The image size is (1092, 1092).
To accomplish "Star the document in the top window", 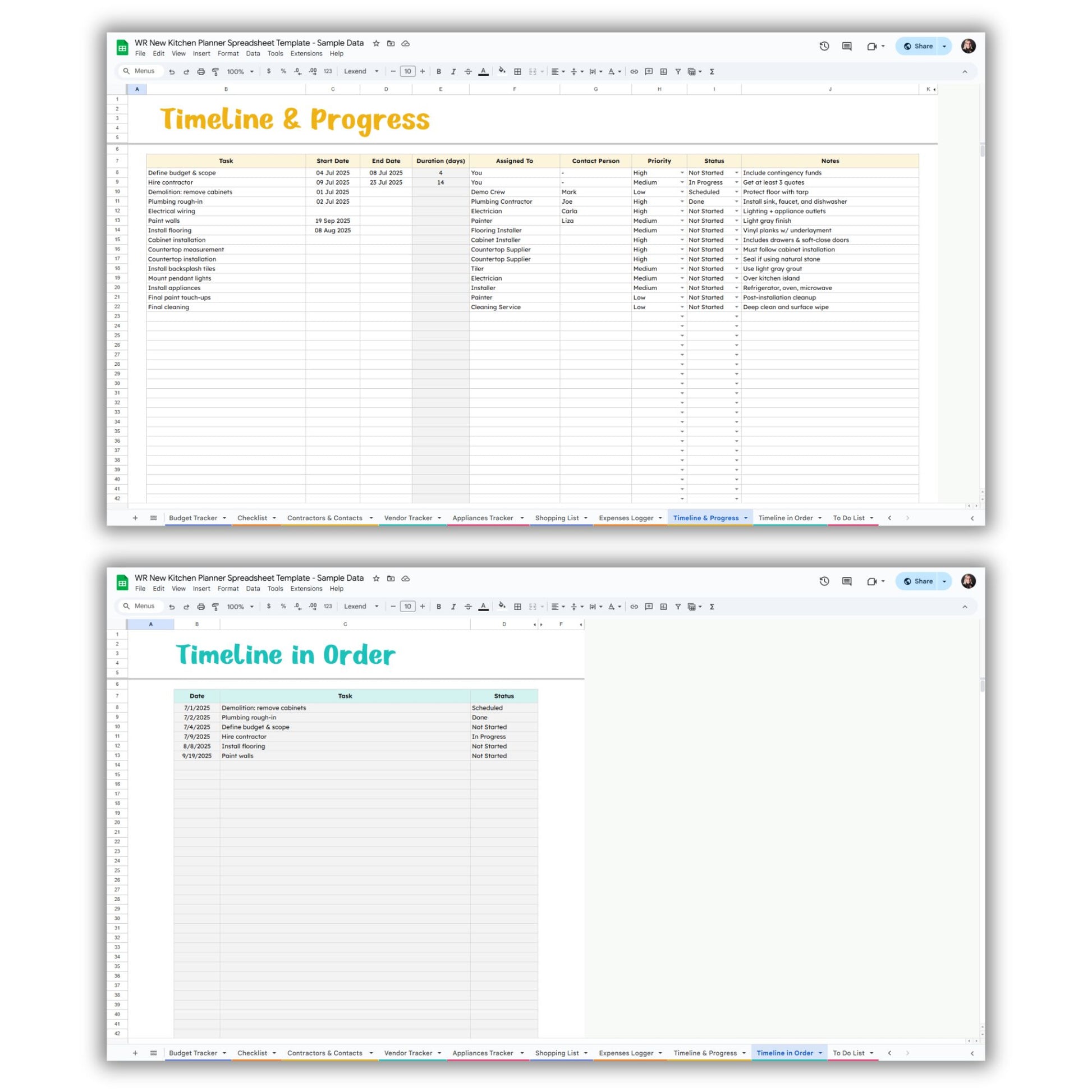I will (x=376, y=43).
